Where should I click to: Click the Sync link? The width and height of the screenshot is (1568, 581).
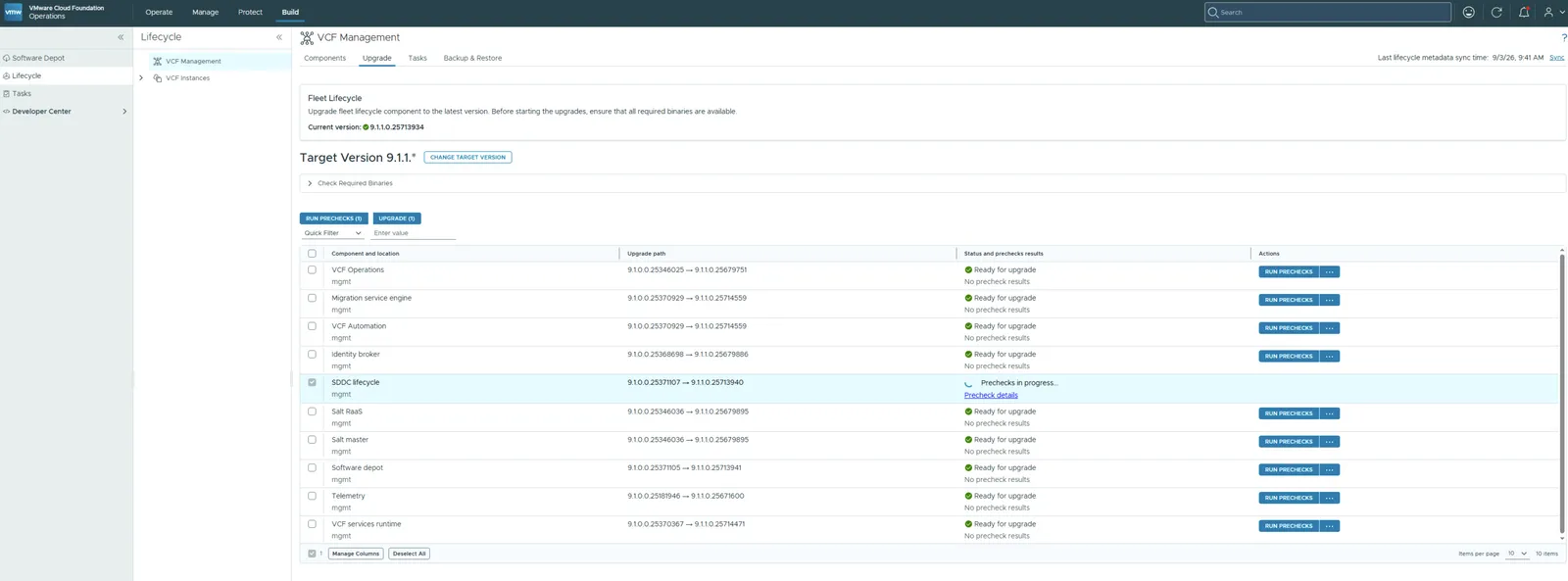coord(1556,58)
